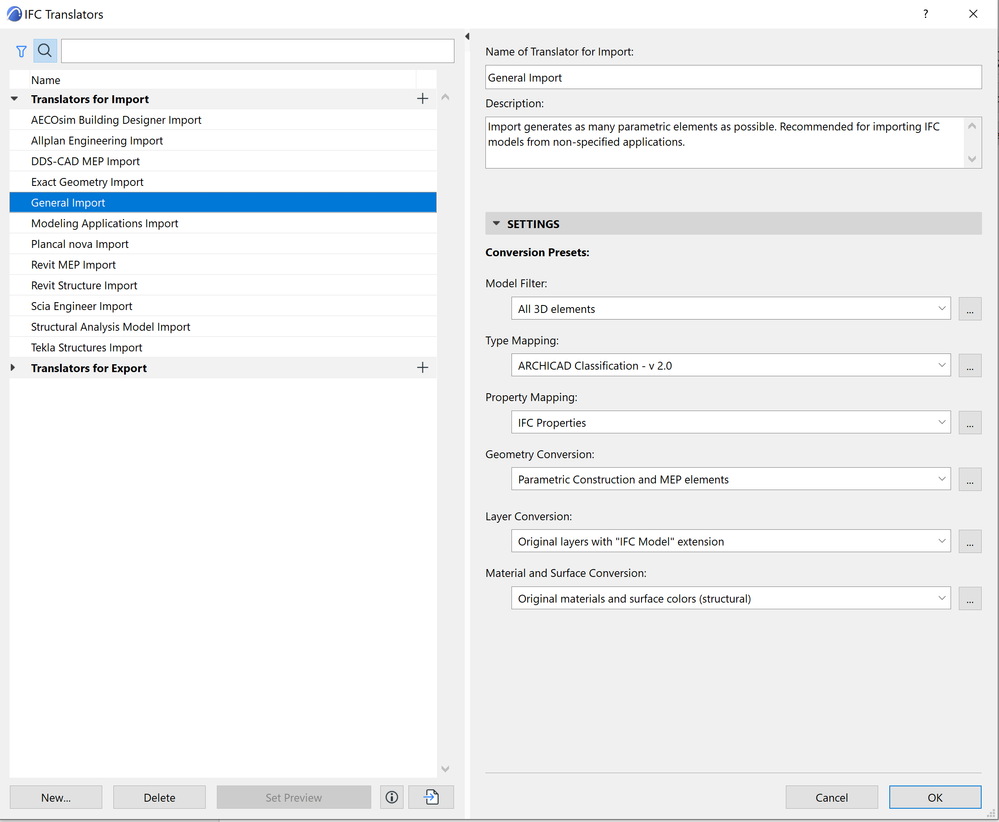Click the New... button

click(56, 797)
